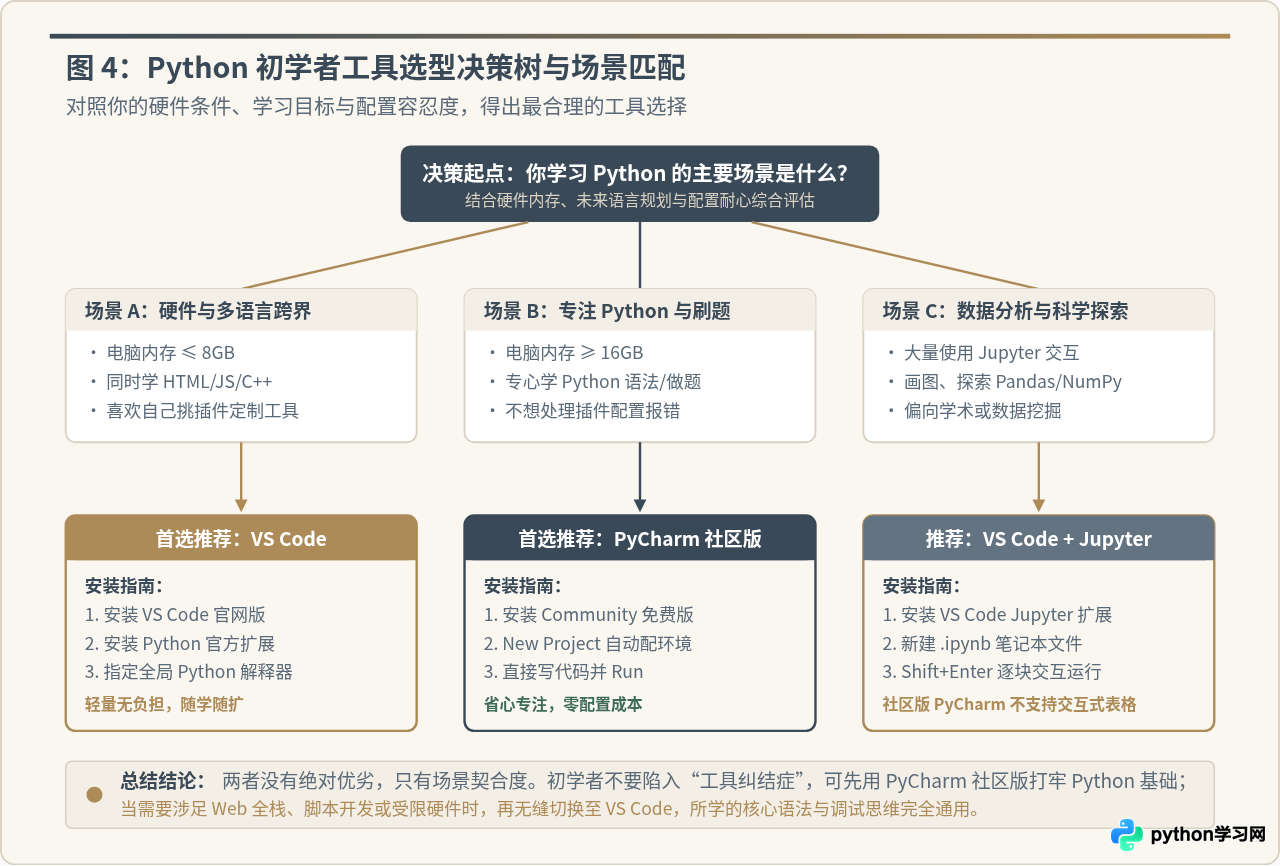Click the card header "首选推荐：PyCharm 社区版"
This screenshot has height=866, width=1280.
640,538
